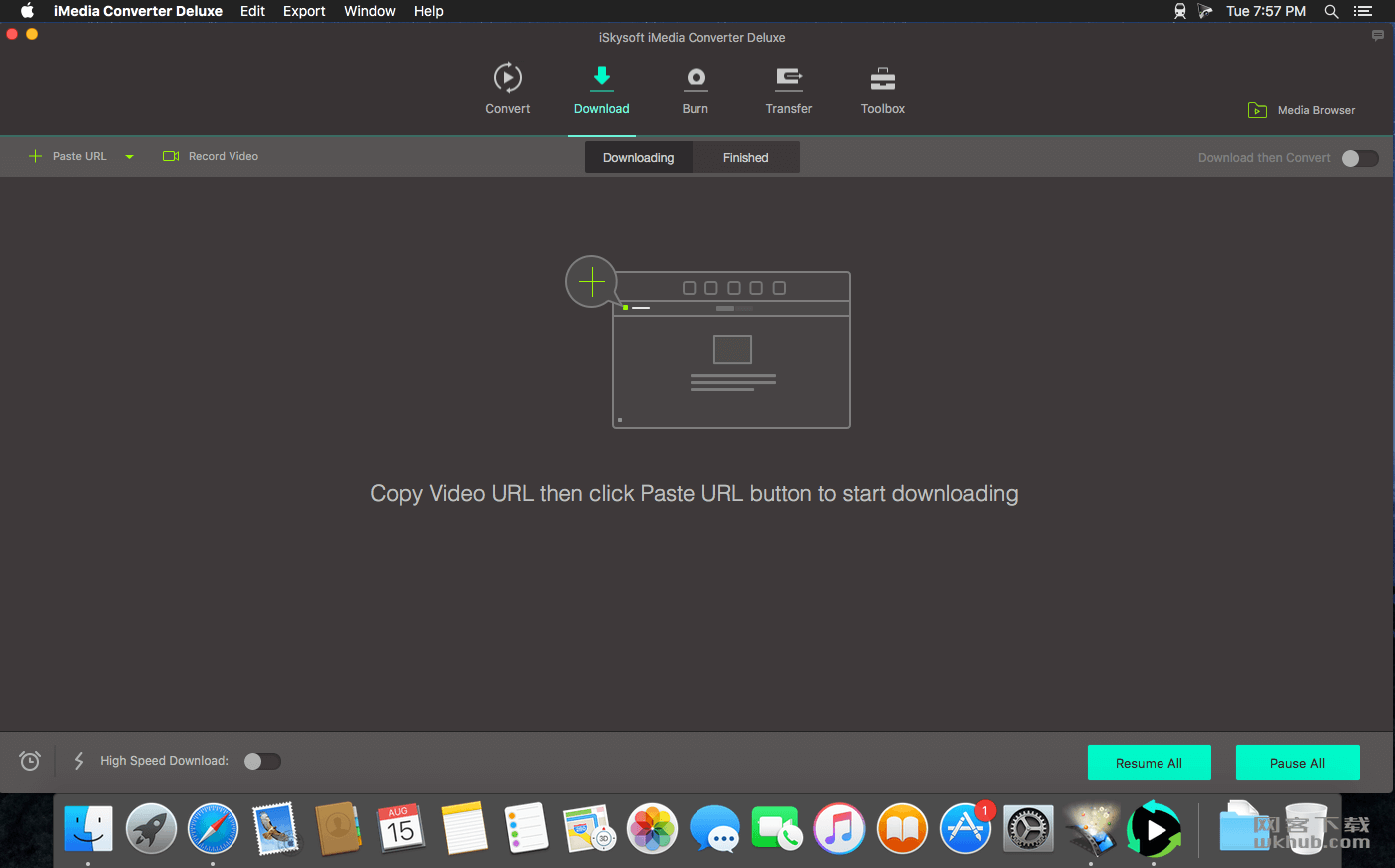
Task: Open Messages from the dock
Action: tap(714, 829)
